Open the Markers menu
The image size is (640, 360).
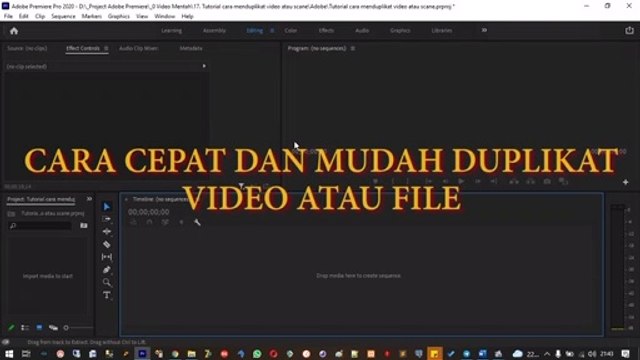91,16
